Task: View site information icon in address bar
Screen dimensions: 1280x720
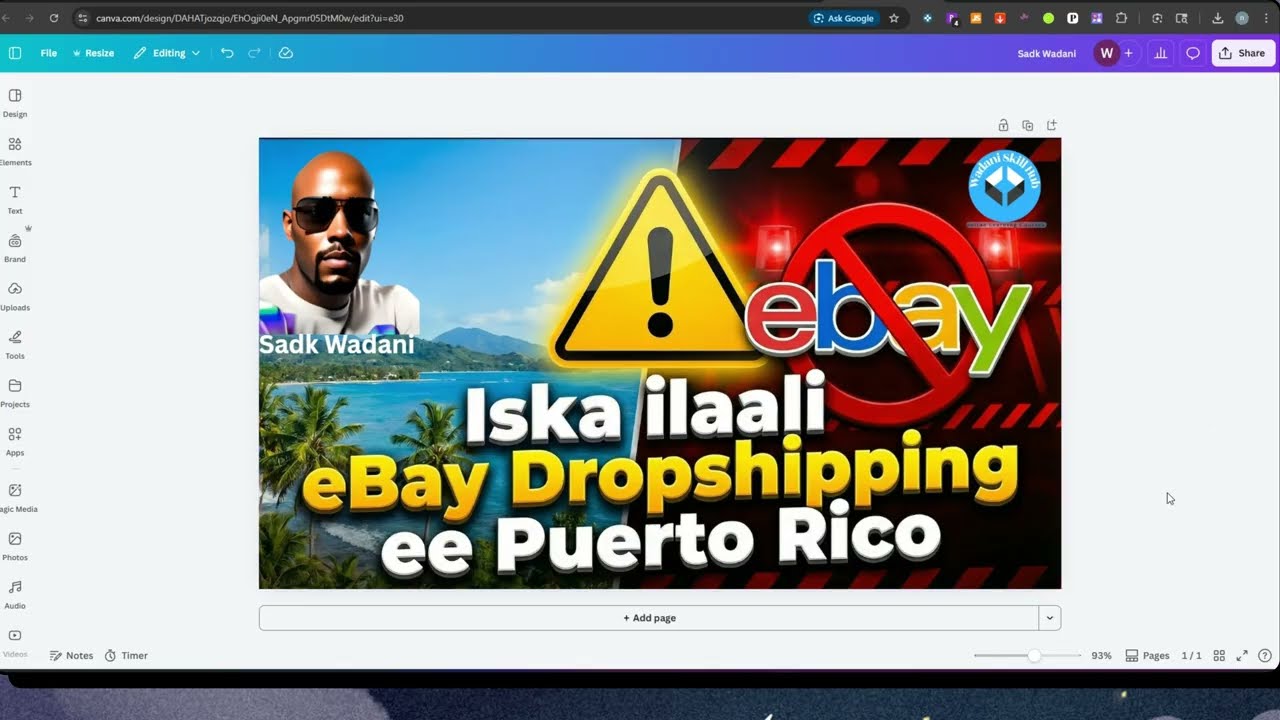Action: click(x=82, y=18)
